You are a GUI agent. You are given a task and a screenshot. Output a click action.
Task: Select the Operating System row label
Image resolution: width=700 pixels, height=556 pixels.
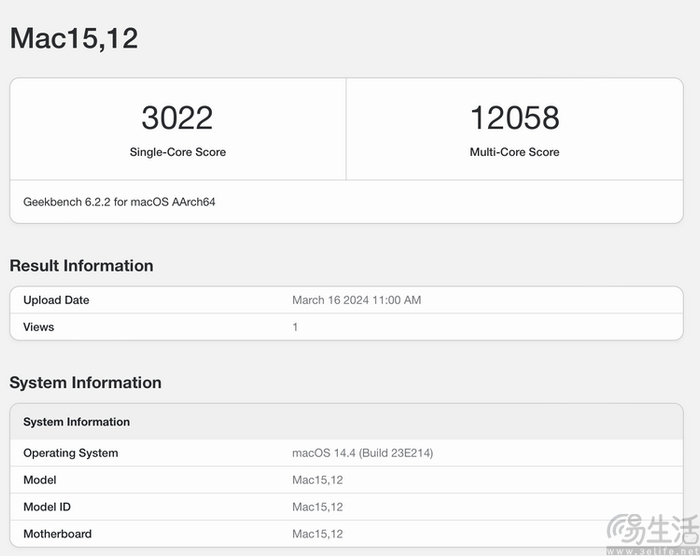[70, 453]
